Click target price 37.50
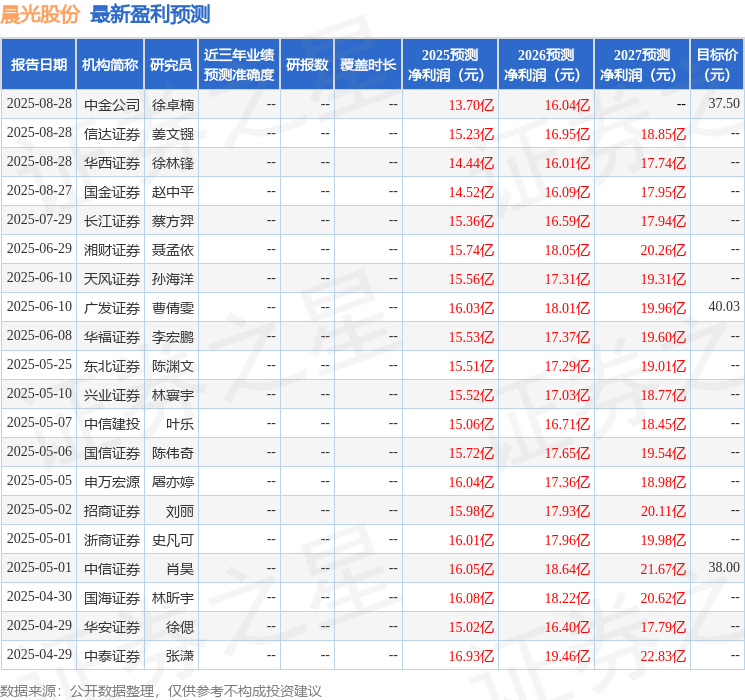This screenshot has height=700, width=745. click(x=724, y=104)
